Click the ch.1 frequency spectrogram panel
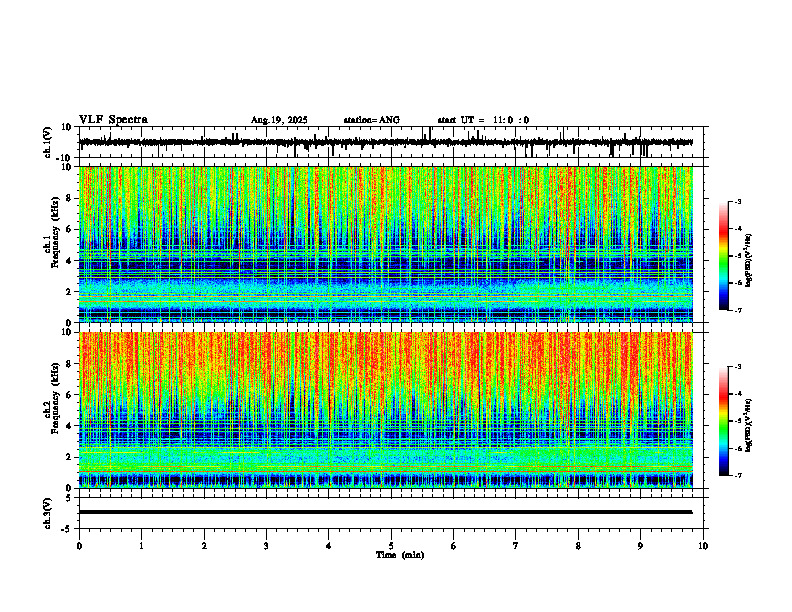Viewport: 792px width, 612px height. pos(385,244)
